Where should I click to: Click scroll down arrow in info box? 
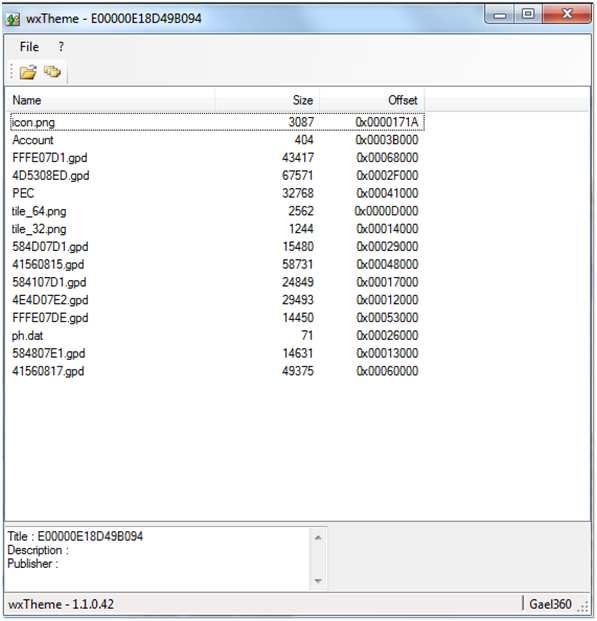pyautogui.click(x=318, y=581)
